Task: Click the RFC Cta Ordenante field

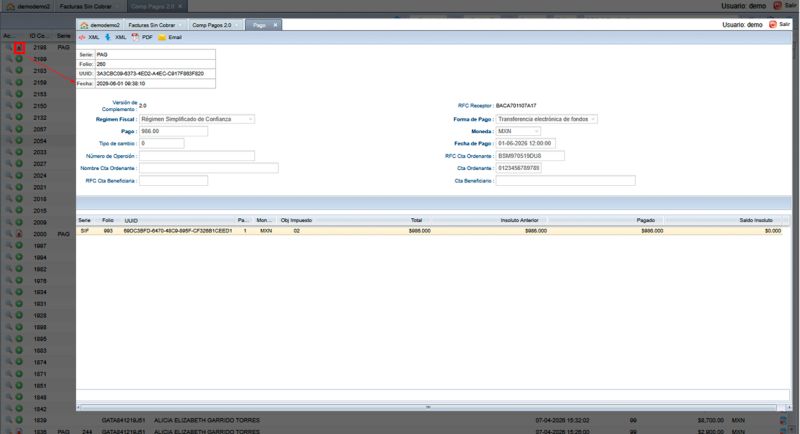Action: click(x=530, y=156)
